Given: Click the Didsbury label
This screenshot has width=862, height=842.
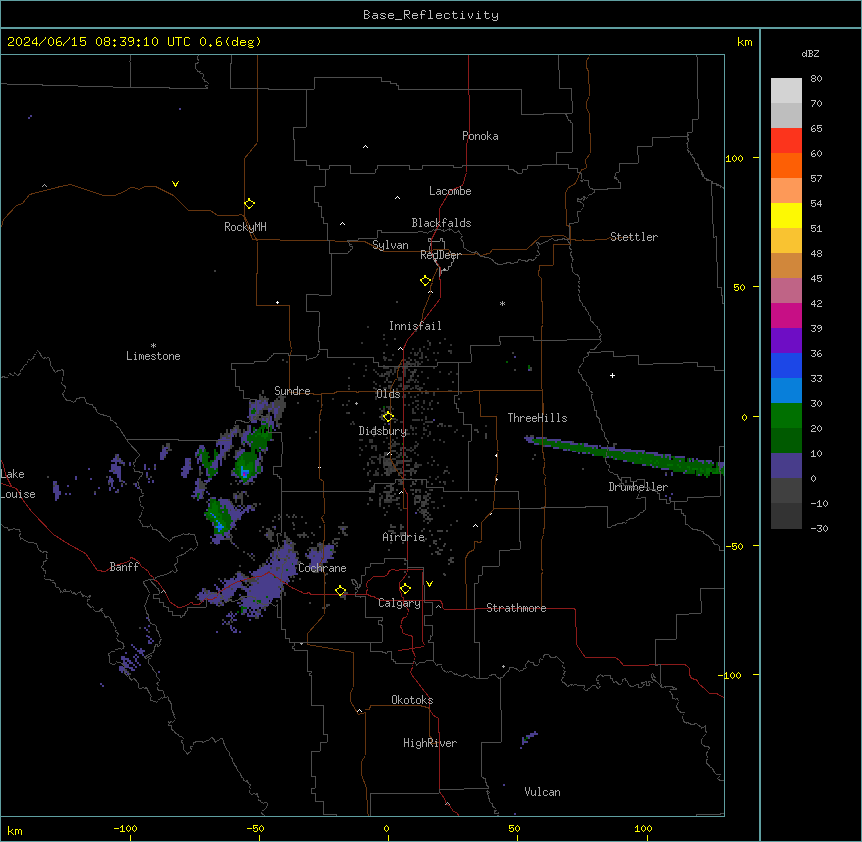Looking at the screenshot, I should 383,431.
